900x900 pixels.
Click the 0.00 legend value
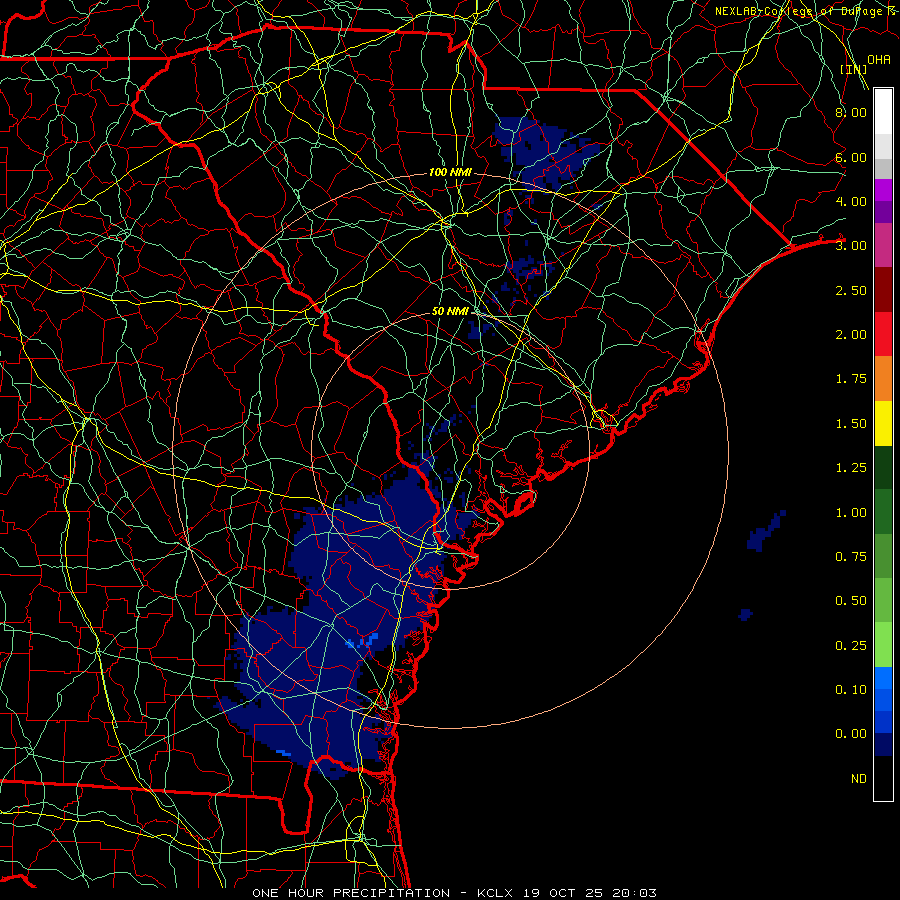[x=851, y=734]
